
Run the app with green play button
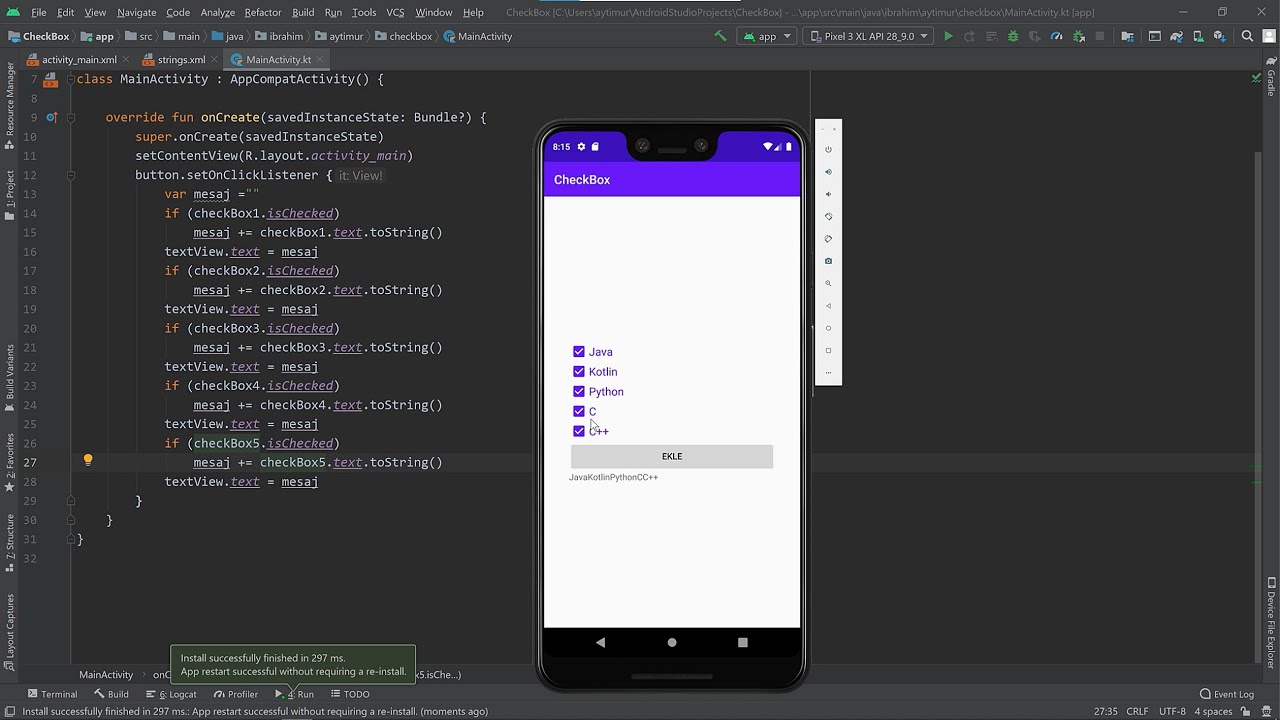click(x=948, y=36)
